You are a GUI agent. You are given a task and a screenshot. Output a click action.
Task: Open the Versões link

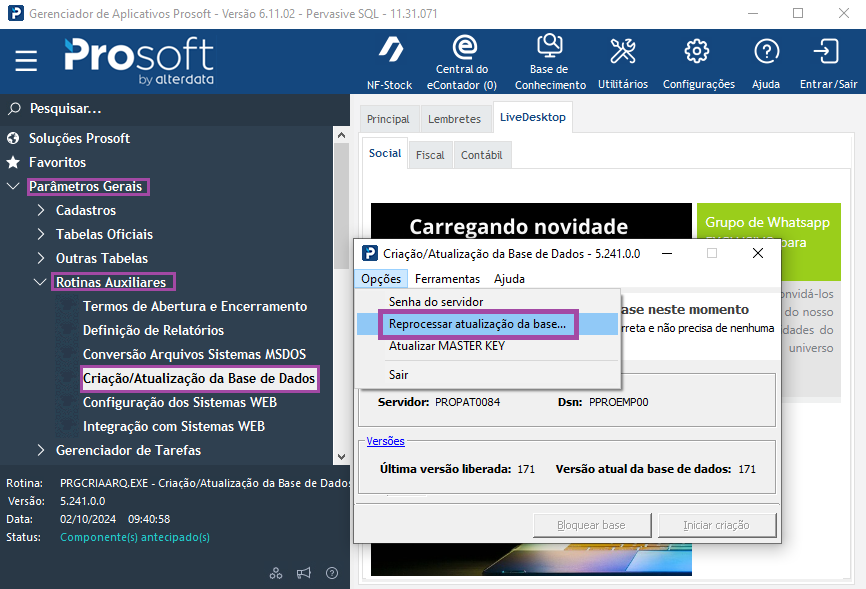click(386, 441)
